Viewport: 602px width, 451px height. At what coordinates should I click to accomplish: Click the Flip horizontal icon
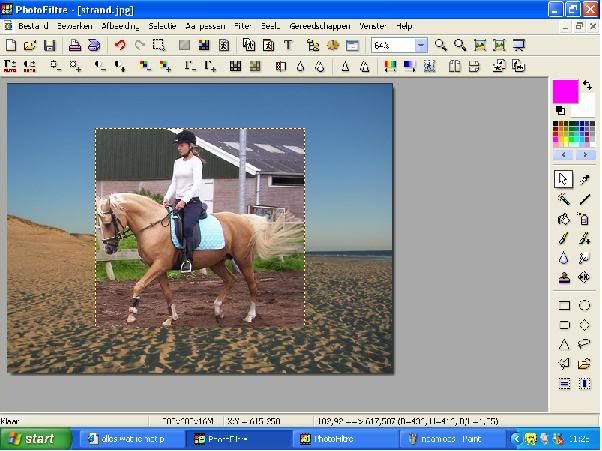[455, 66]
